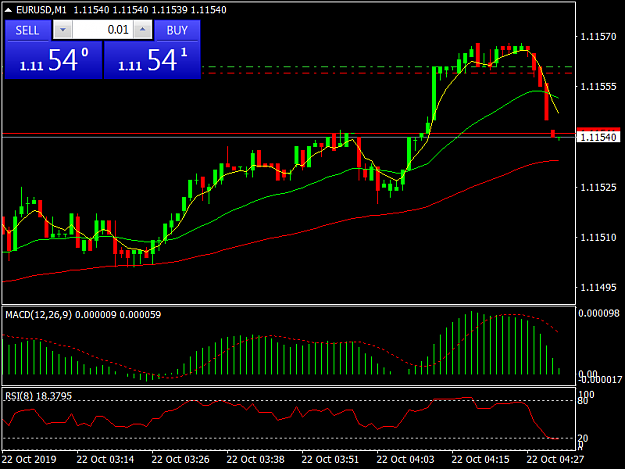Click the SELL label button
625x469 pixels.
28,30
